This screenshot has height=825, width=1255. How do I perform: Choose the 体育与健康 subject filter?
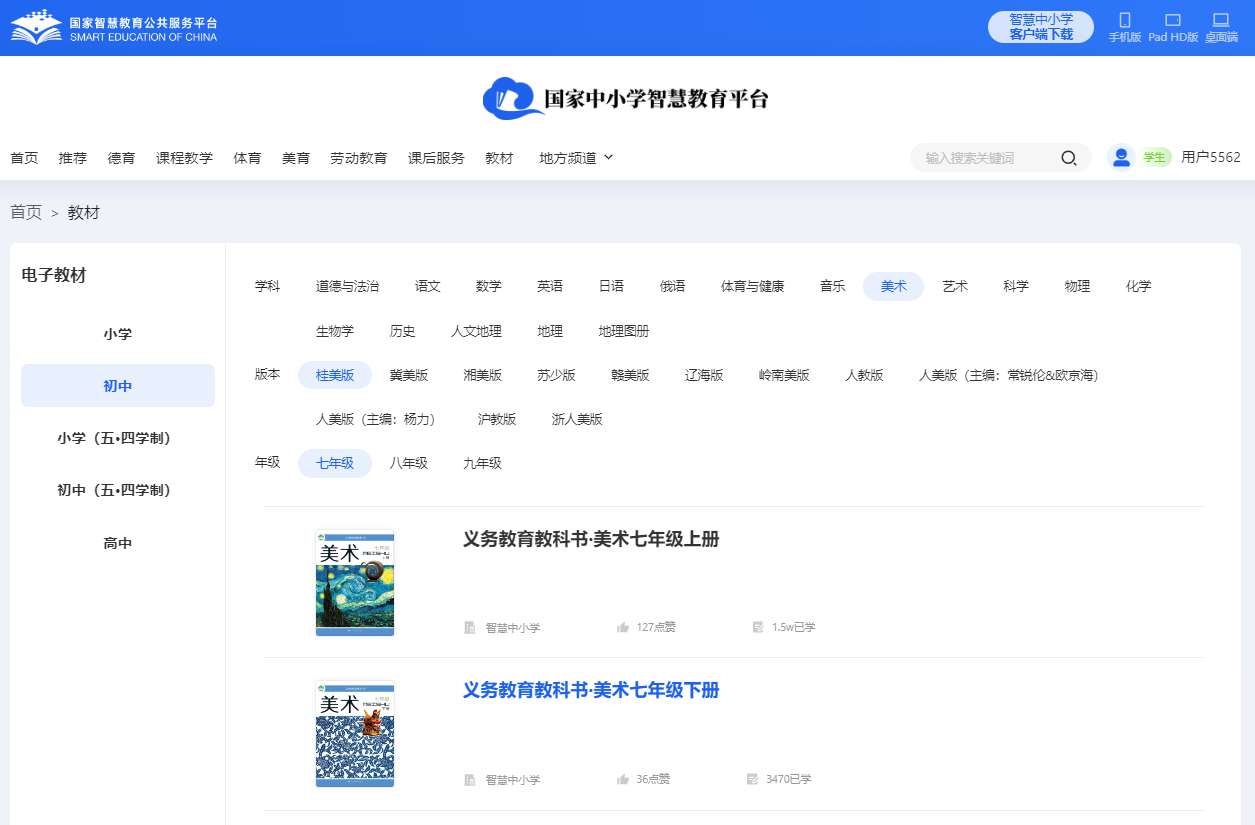(x=753, y=286)
